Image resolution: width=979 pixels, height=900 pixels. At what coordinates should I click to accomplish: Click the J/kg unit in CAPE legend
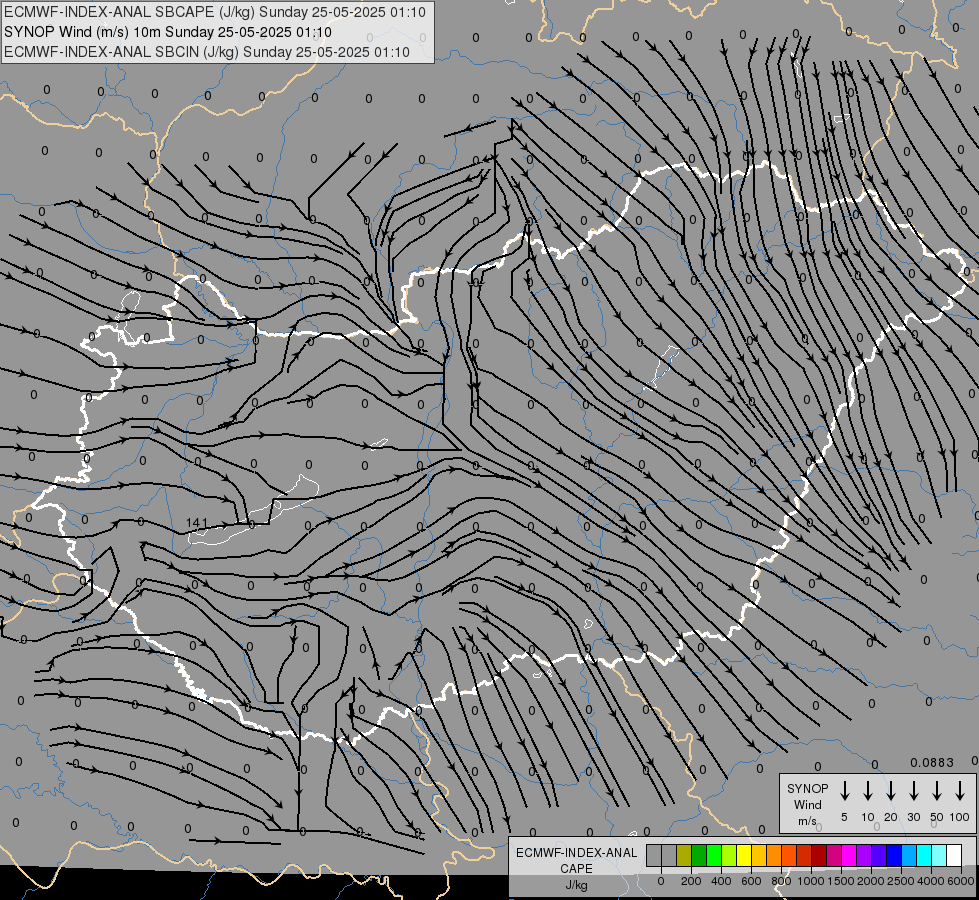576,885
